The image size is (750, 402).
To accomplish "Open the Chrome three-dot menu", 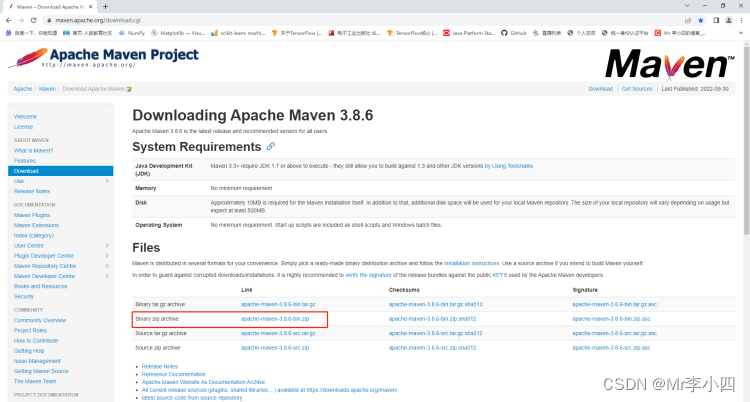I will (742, 20).
